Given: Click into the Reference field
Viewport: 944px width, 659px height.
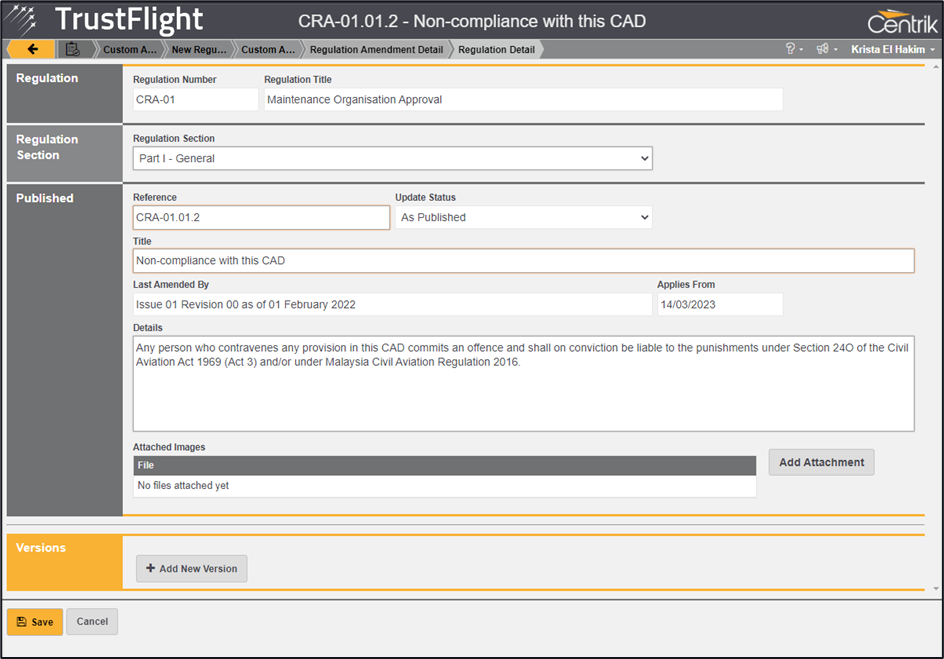Looking at the screenshot, I should point(261,217).
